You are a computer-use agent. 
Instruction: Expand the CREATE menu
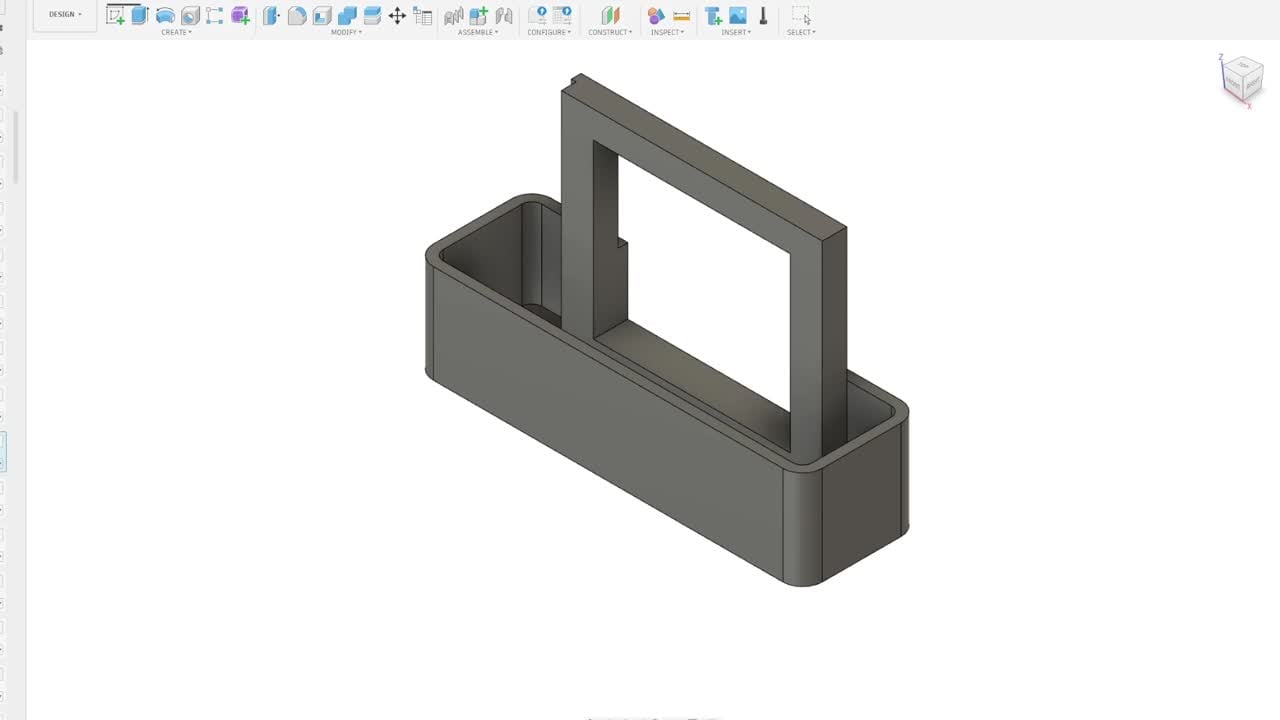176,32
